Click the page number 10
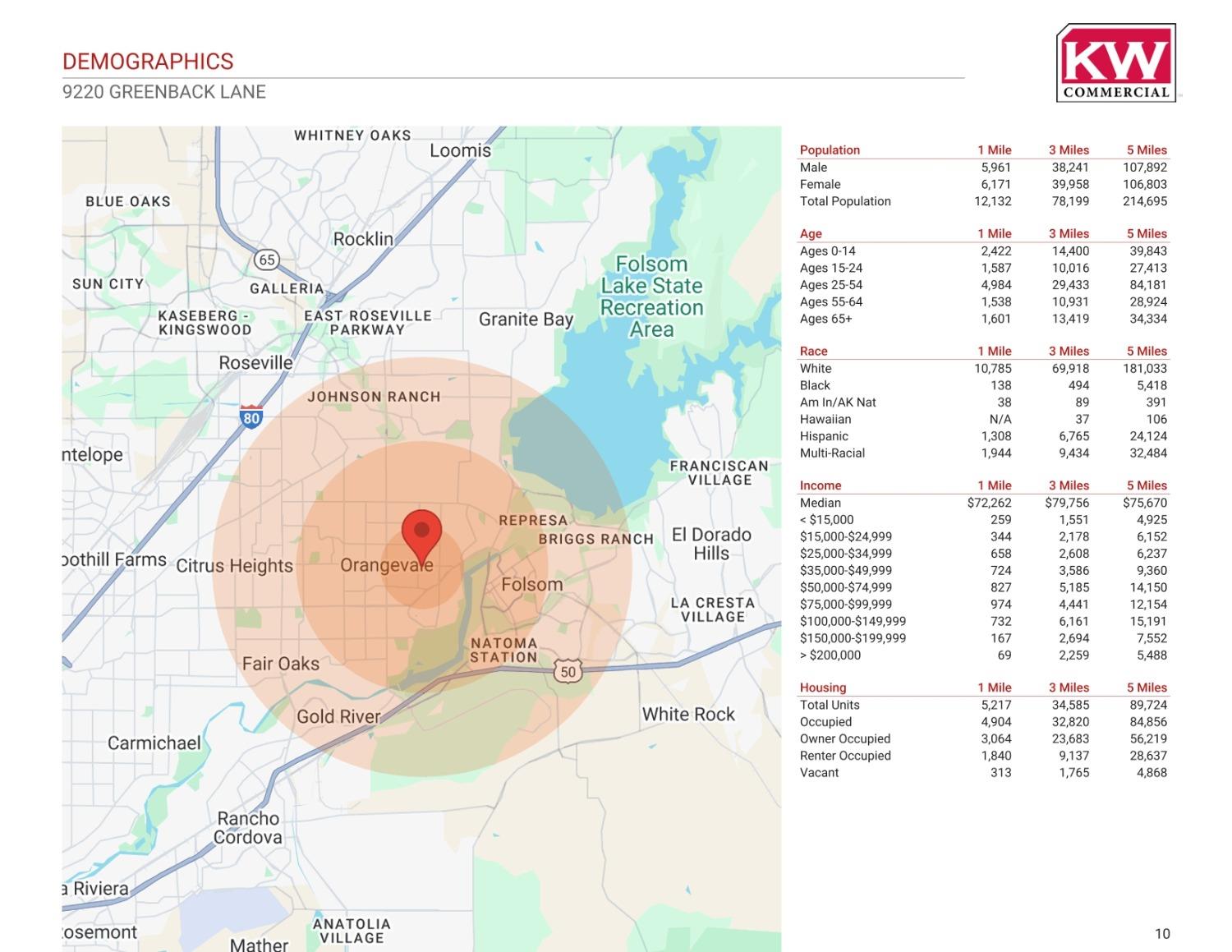 (x=1162, y=933)
